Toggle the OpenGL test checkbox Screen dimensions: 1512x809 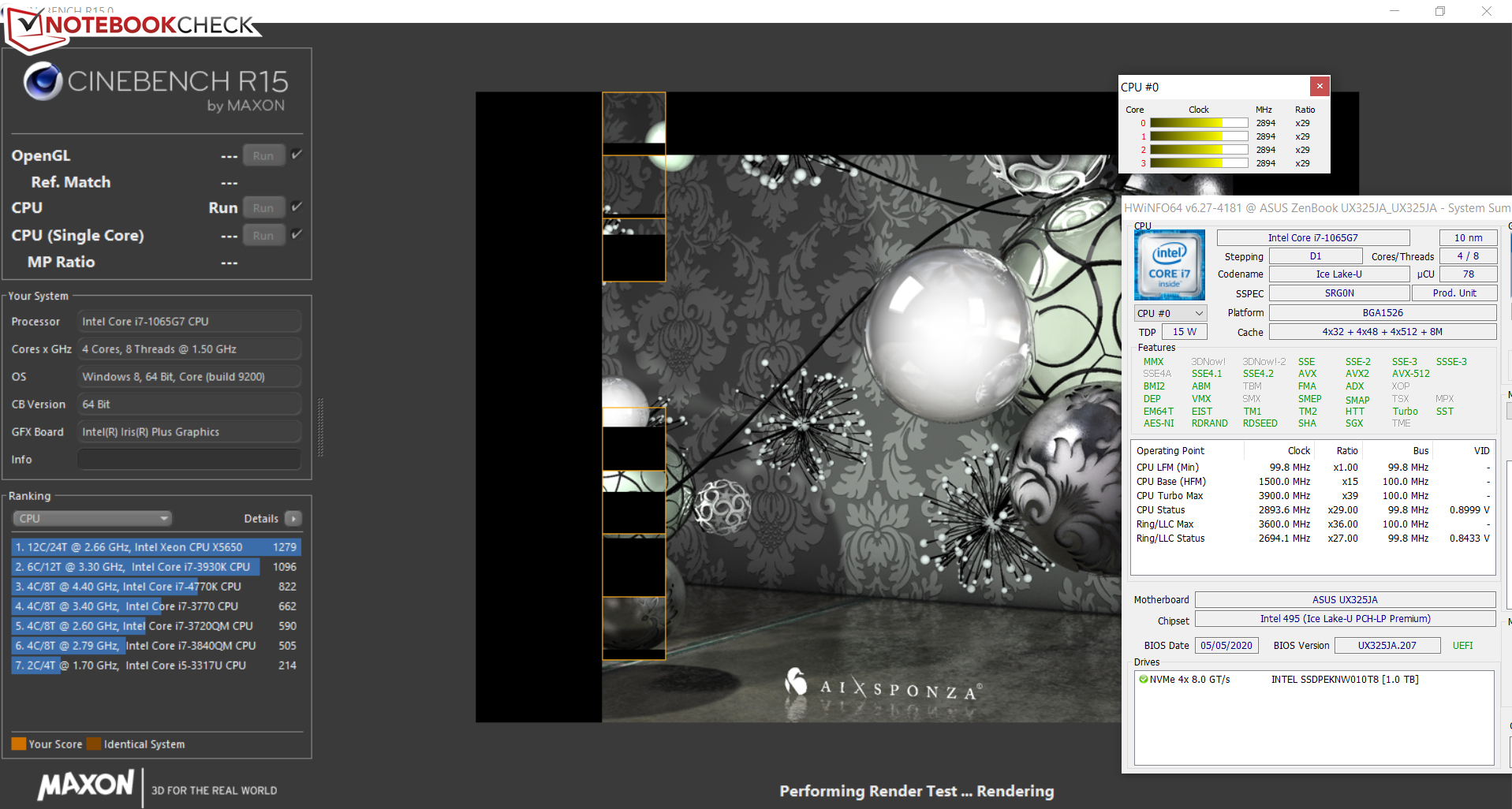297,155
